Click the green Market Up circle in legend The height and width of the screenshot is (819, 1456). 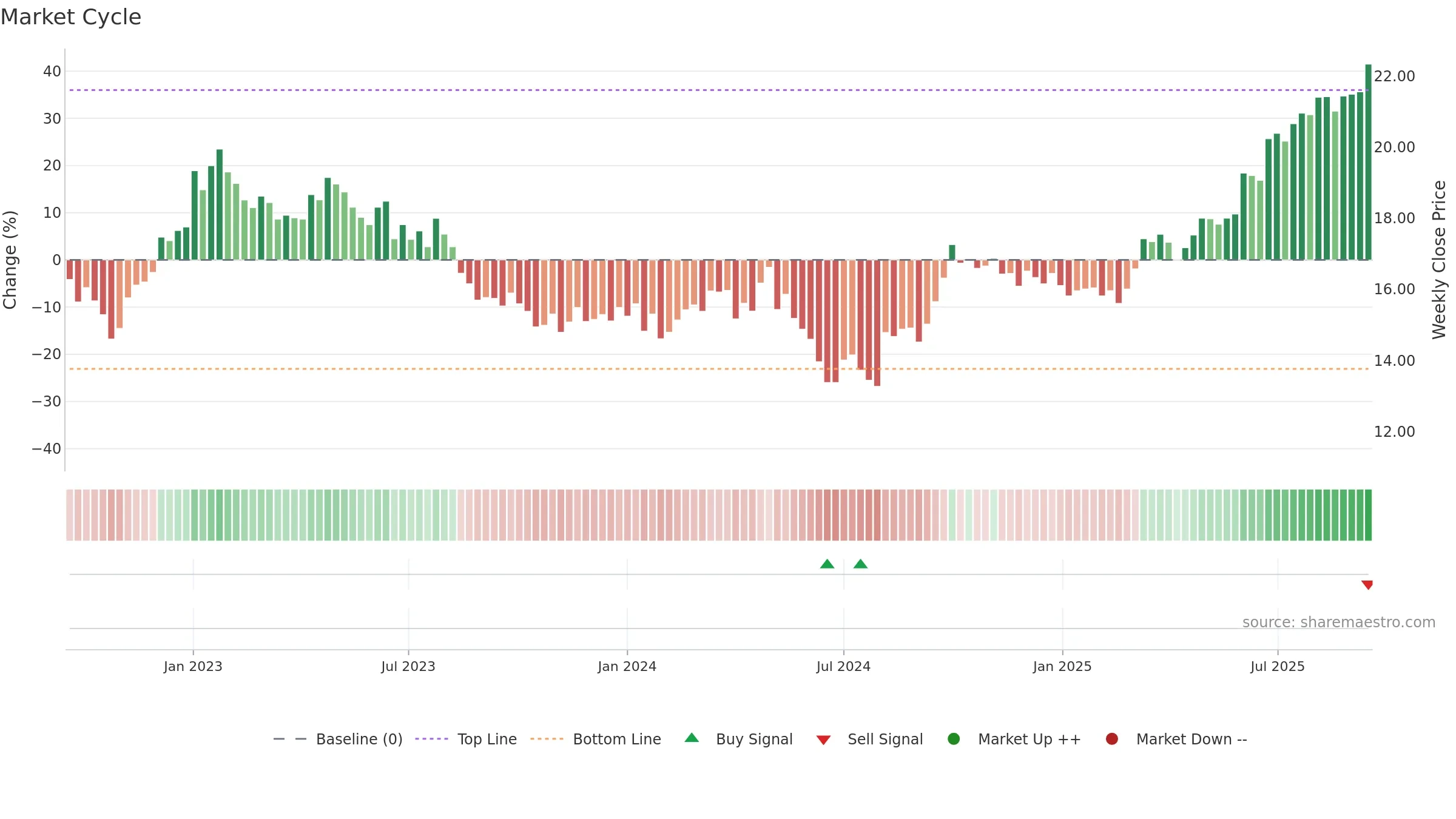pyautogui.click(x=954, y=739)
